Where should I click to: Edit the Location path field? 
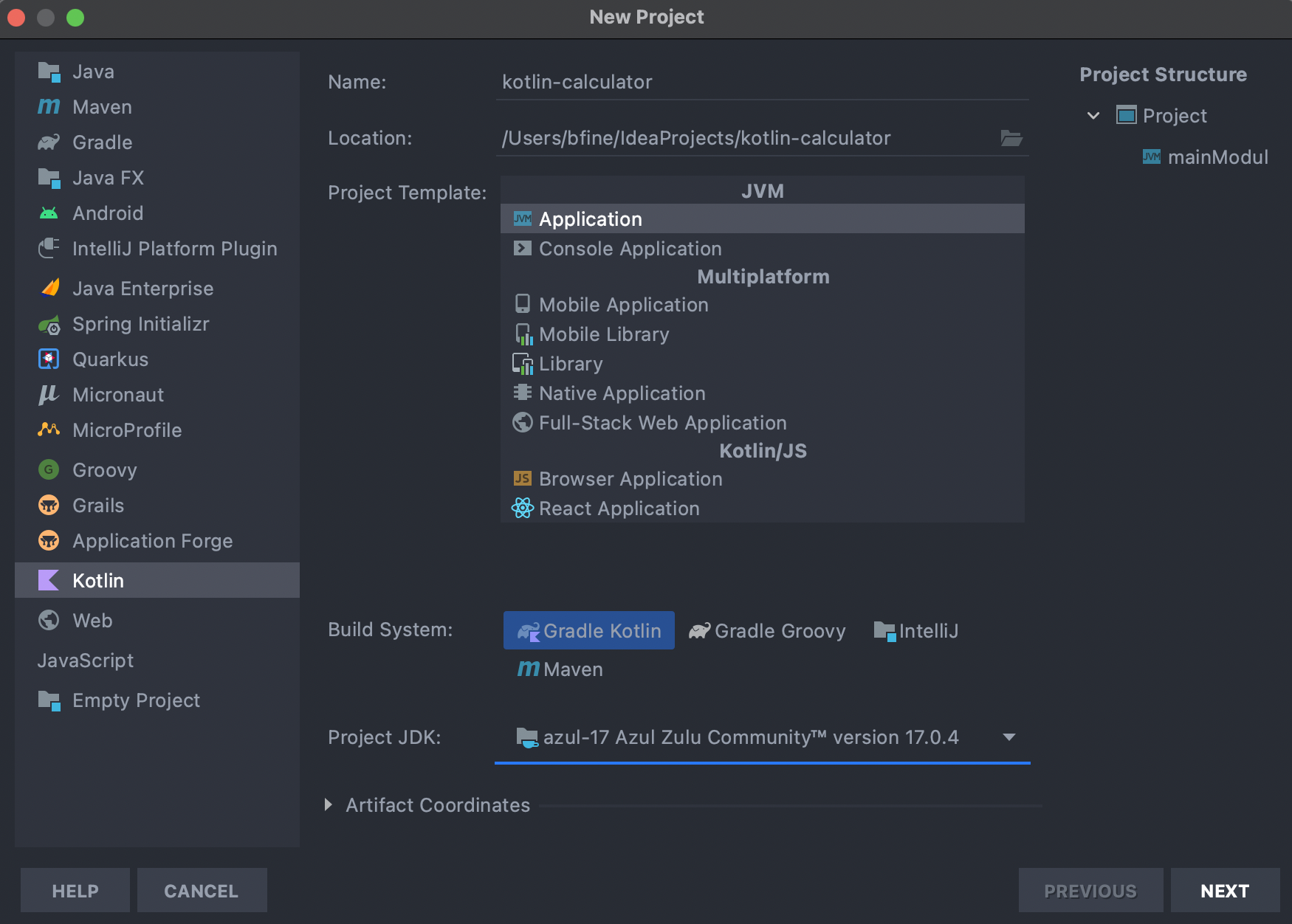746,138
